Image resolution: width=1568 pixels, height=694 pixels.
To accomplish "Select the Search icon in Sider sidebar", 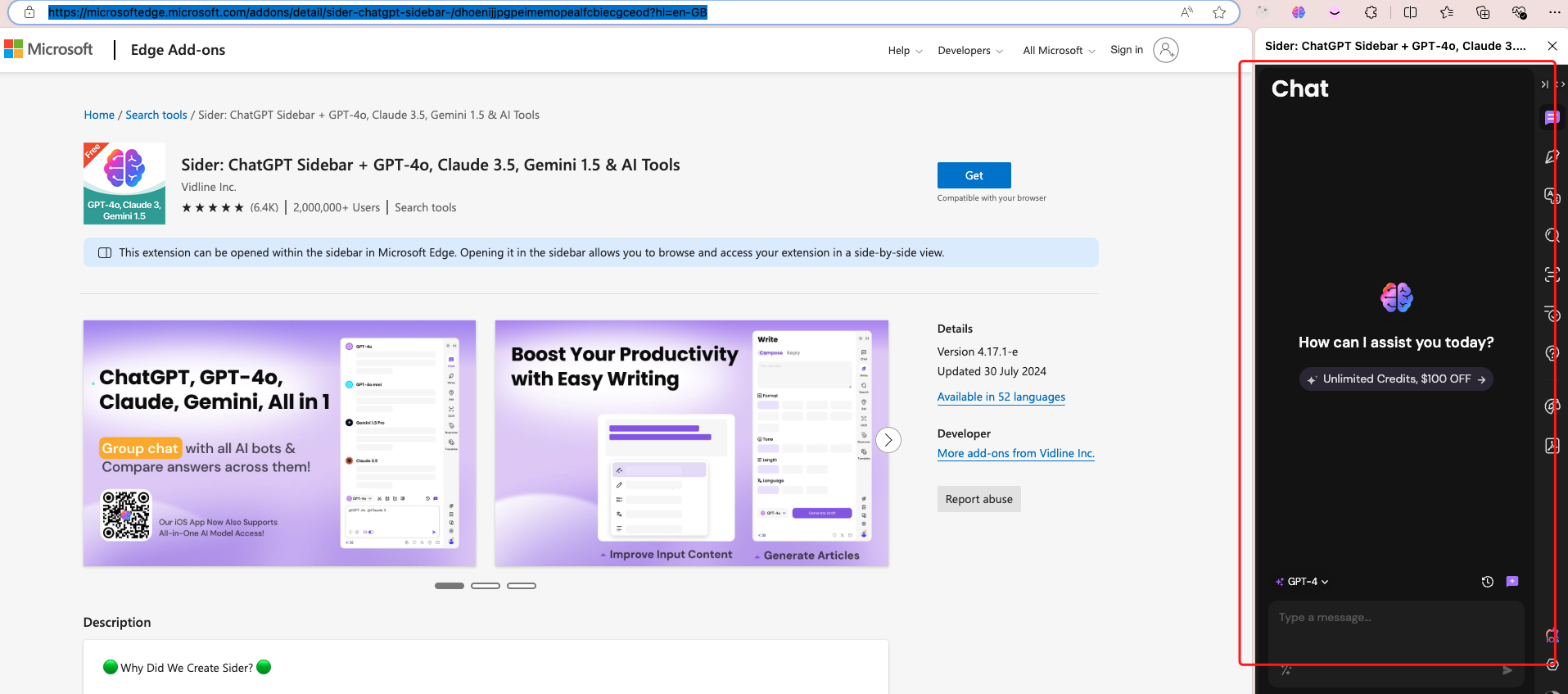I will tap(1552, 235).
